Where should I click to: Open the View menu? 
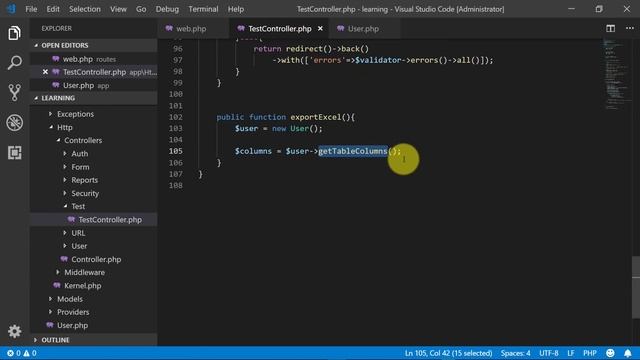tap(118, 9)
